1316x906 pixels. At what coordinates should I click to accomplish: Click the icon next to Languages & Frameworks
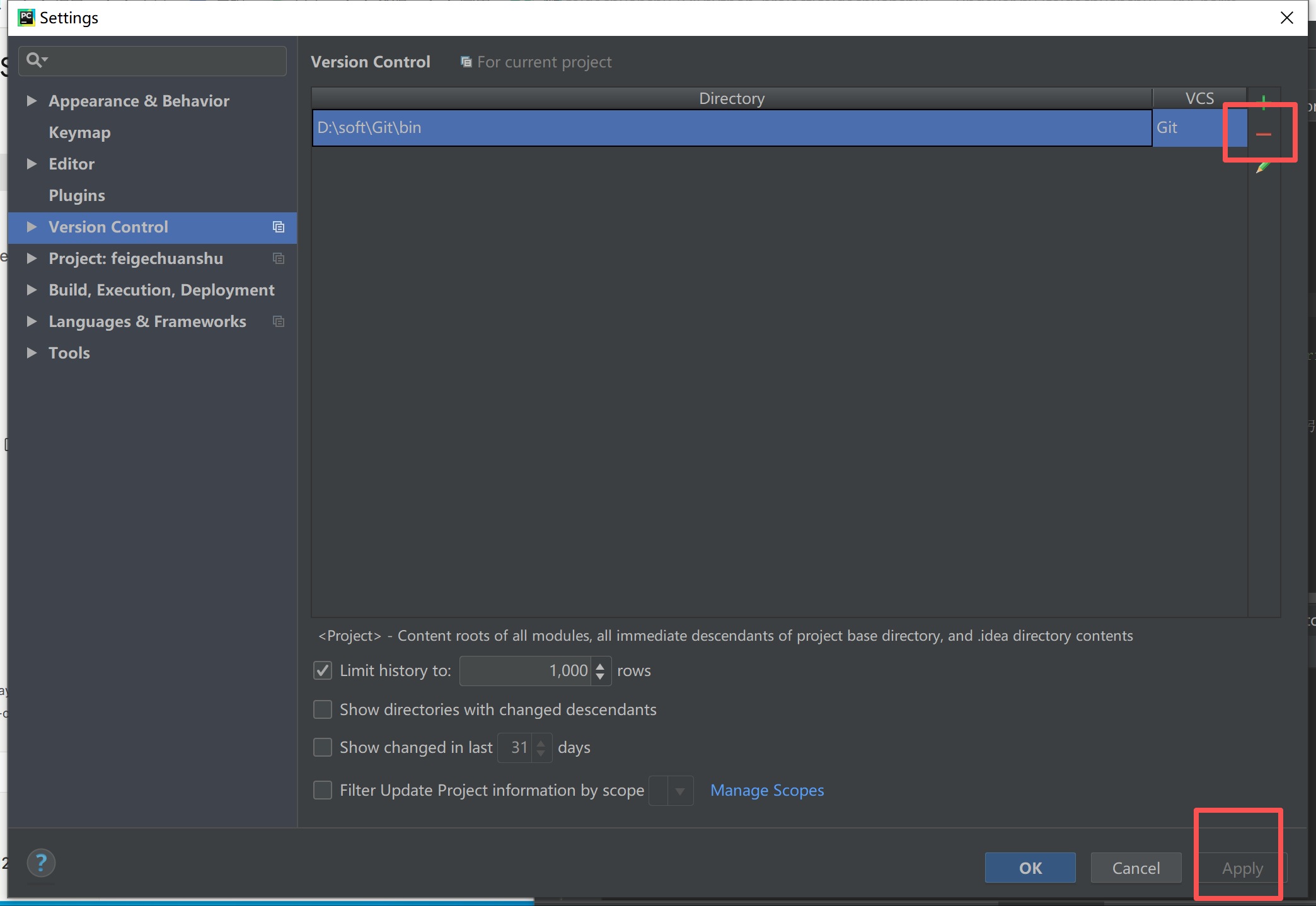(x=278, y=321)
